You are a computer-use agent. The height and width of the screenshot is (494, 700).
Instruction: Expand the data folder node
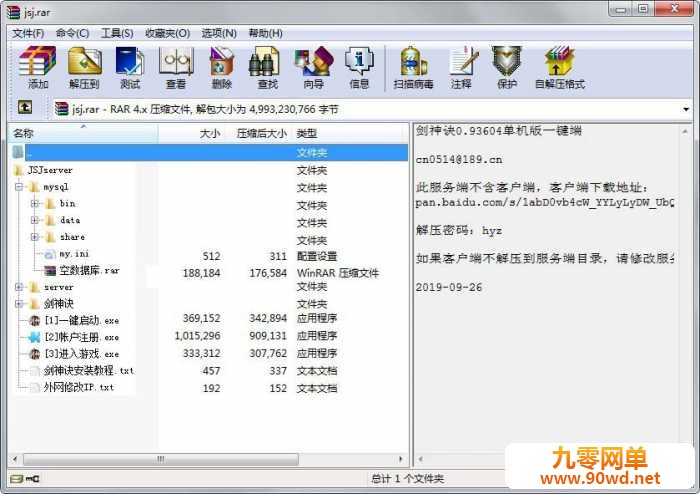coord(35,220)
